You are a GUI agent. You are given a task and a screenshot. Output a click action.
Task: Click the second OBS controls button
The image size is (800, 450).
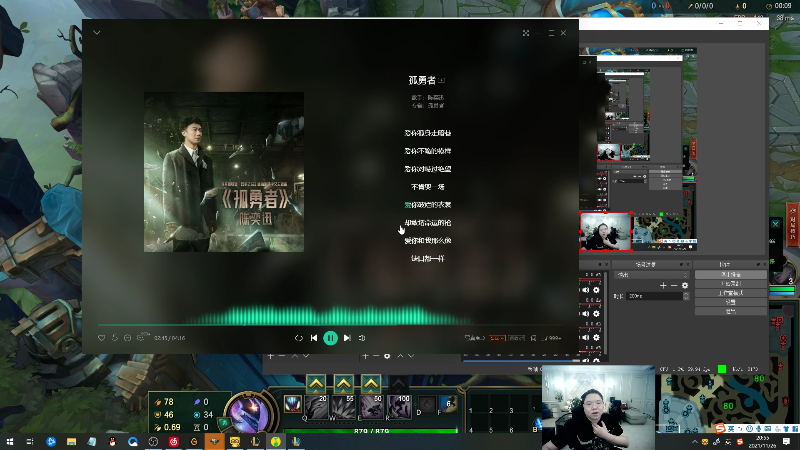click(x=731, y=284)
